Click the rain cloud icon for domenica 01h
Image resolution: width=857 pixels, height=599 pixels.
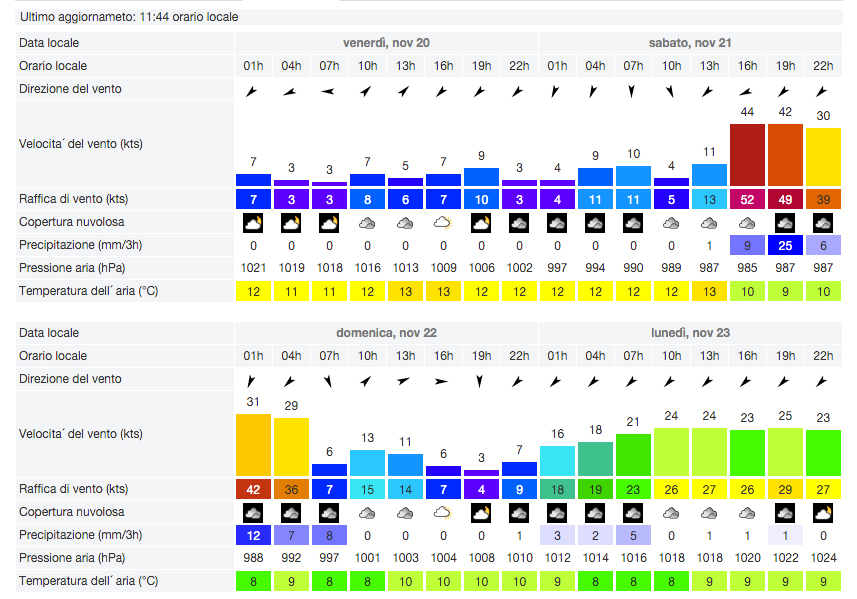[x=253, y=513]
